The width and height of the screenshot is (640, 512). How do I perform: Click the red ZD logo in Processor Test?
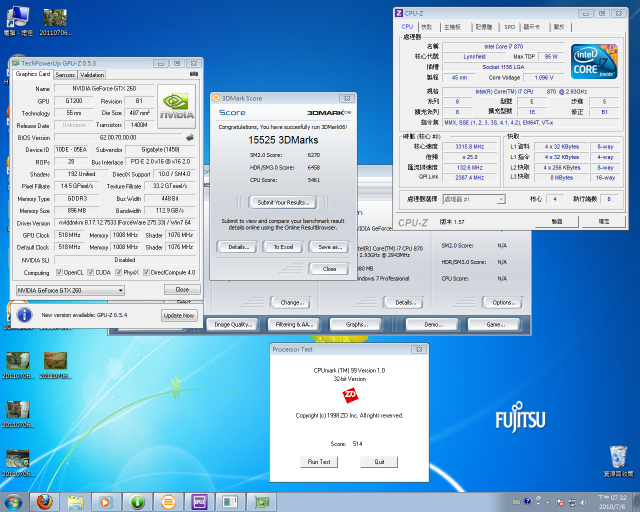pyautogui.click(x=350, y=395)
